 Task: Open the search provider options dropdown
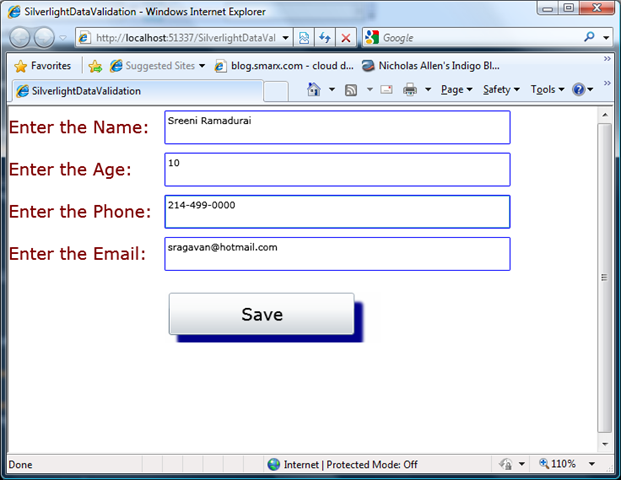click(606, 38)
